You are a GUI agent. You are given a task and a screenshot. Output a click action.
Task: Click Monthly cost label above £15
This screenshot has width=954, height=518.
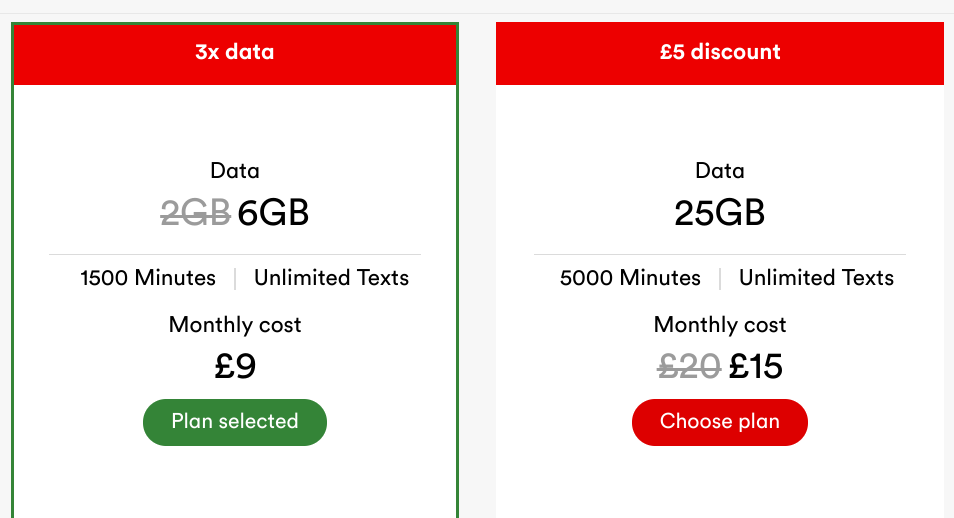[720, 325]
